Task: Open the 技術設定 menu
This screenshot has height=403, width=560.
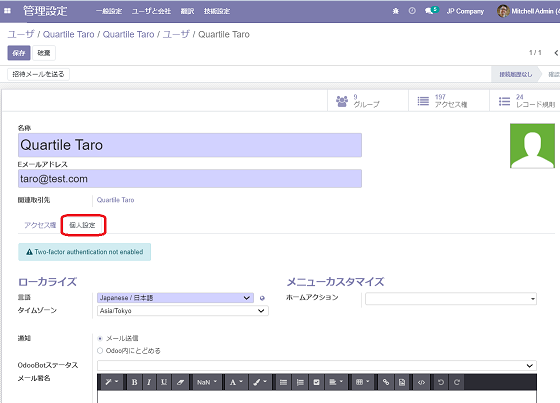Action: click(x=217, y=11)
